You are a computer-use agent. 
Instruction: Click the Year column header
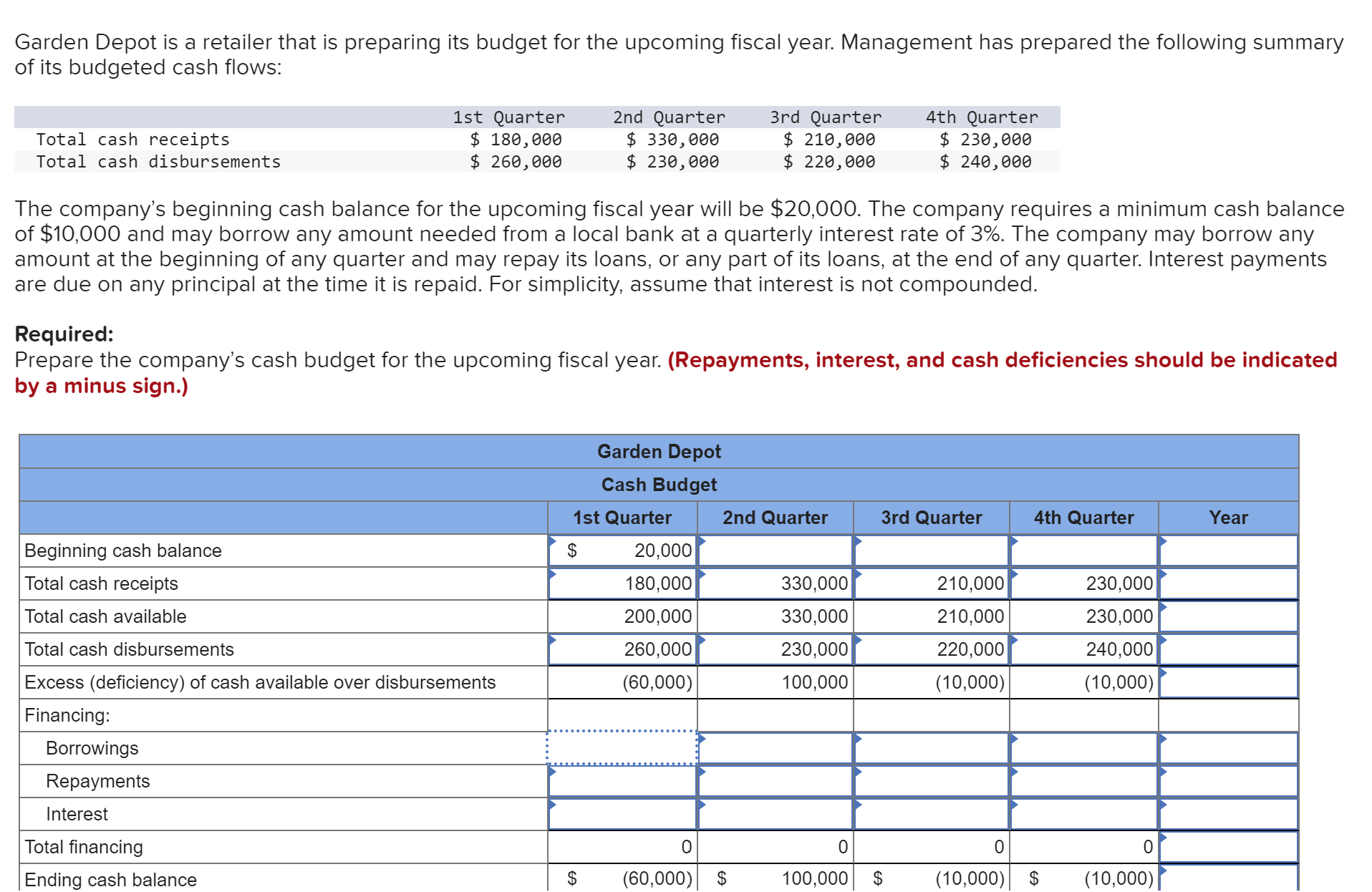coord(1228,518)
